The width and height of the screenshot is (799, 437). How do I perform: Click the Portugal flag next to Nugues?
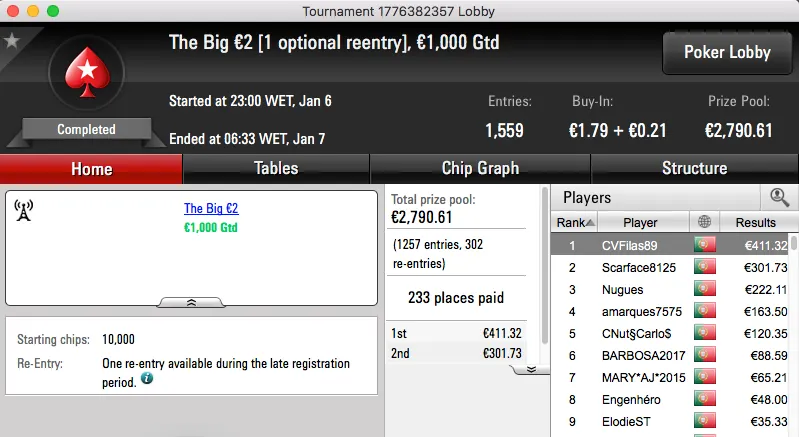[x=705, y=289]
